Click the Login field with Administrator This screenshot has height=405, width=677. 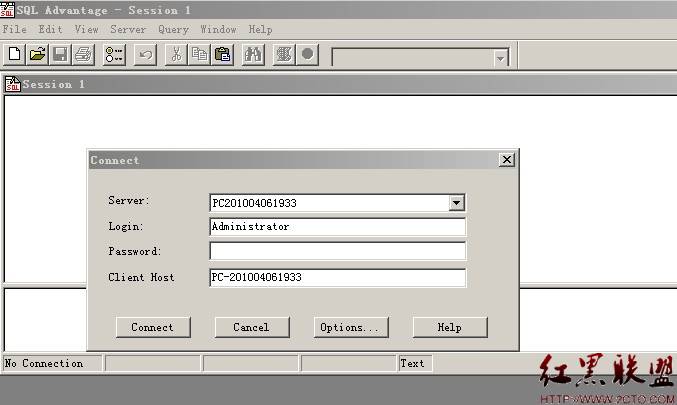click(x=338, y=227)
